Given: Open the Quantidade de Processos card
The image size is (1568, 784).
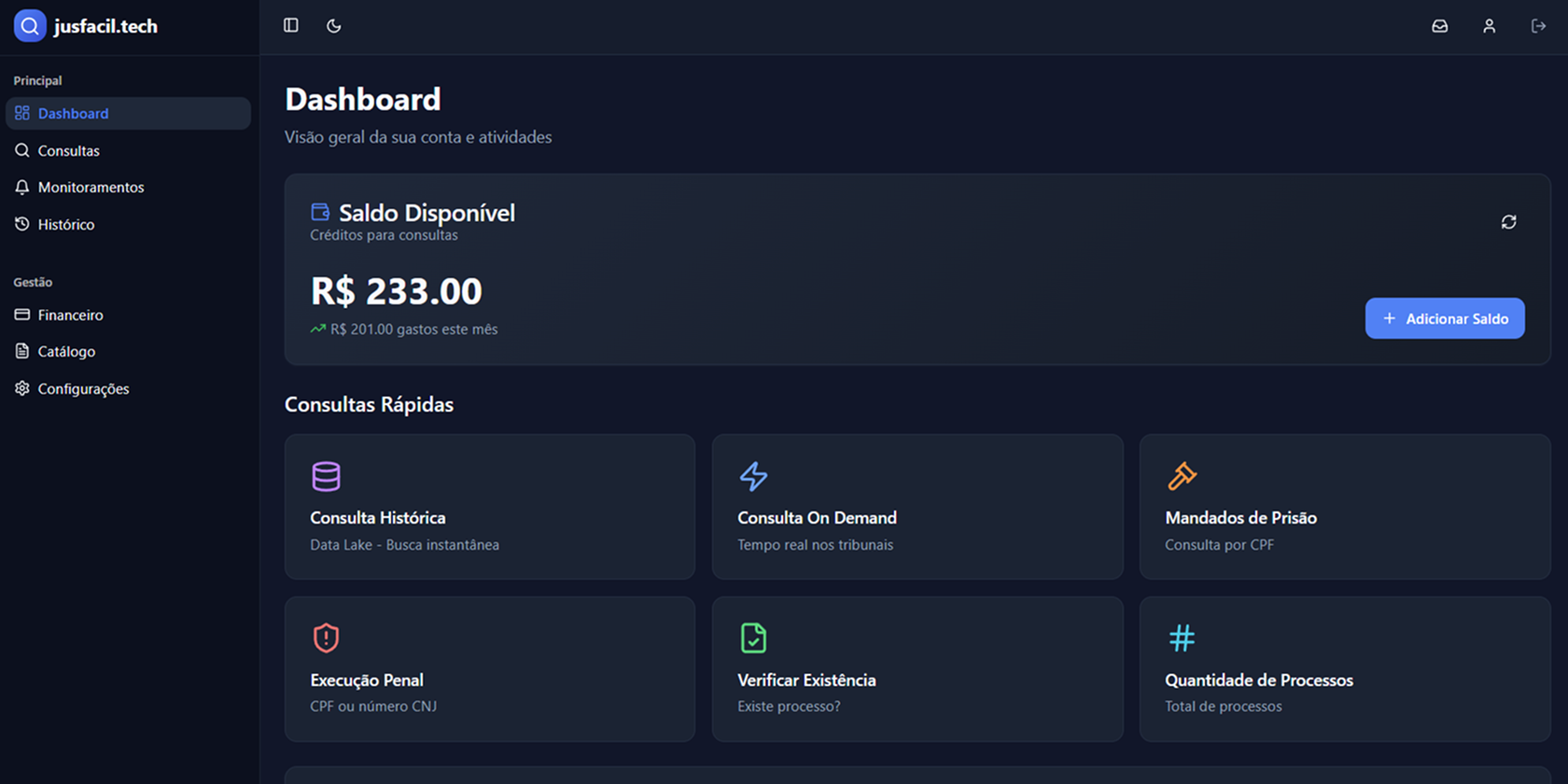Looking at the screenshot, I should point(1344,669).
